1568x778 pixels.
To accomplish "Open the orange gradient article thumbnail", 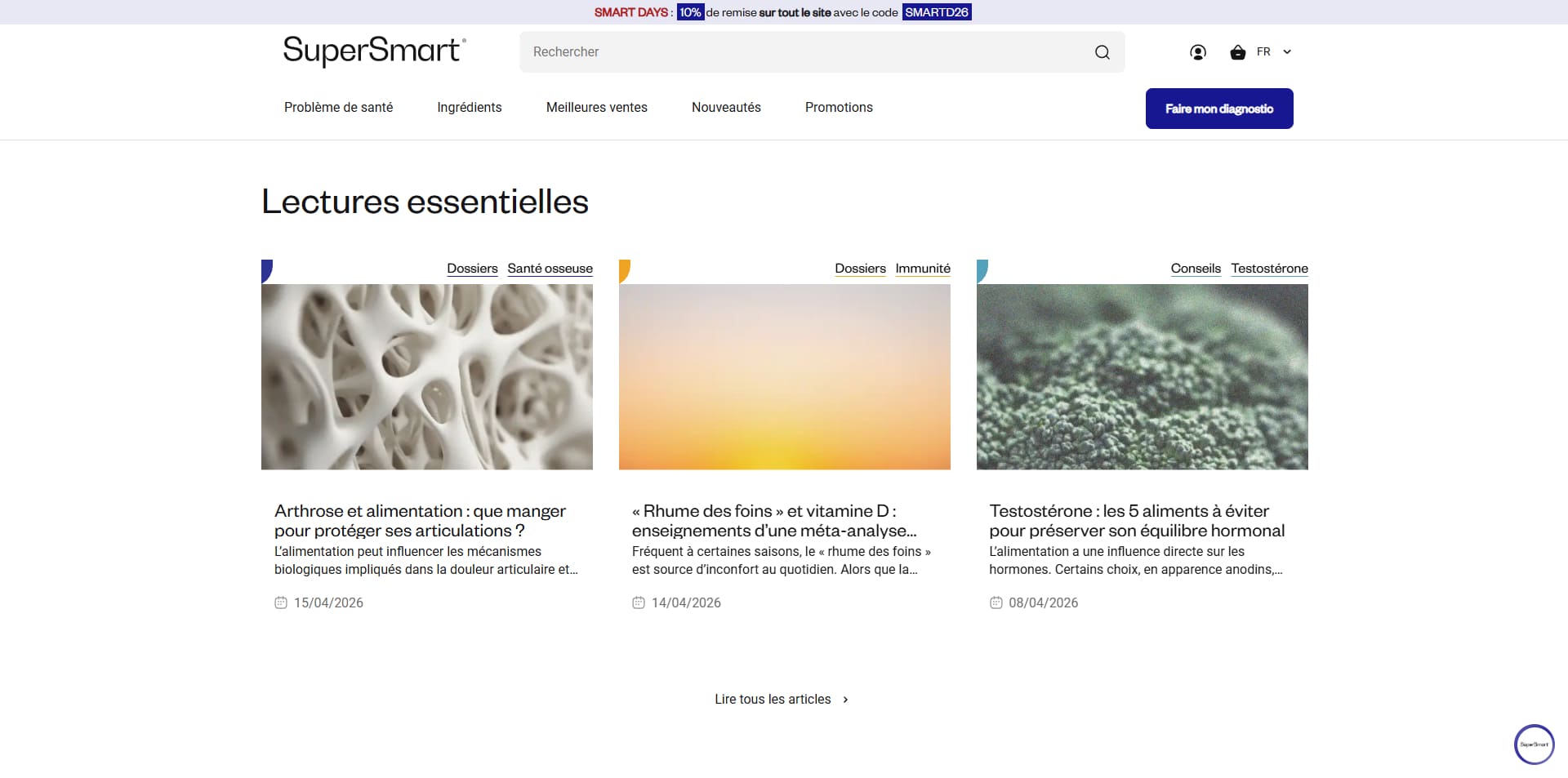I will [x=785, y=376].
